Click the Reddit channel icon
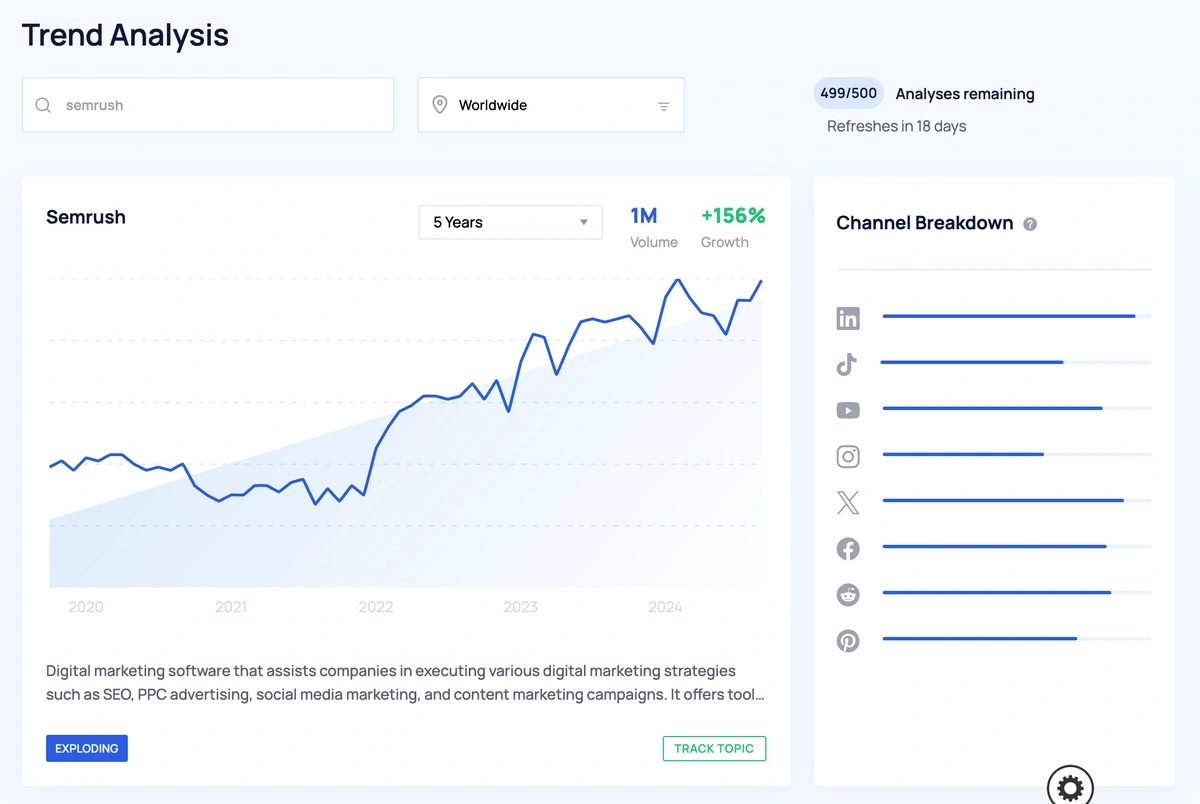1200x804 pixels. pyautogui.click(x=848, y=594)
